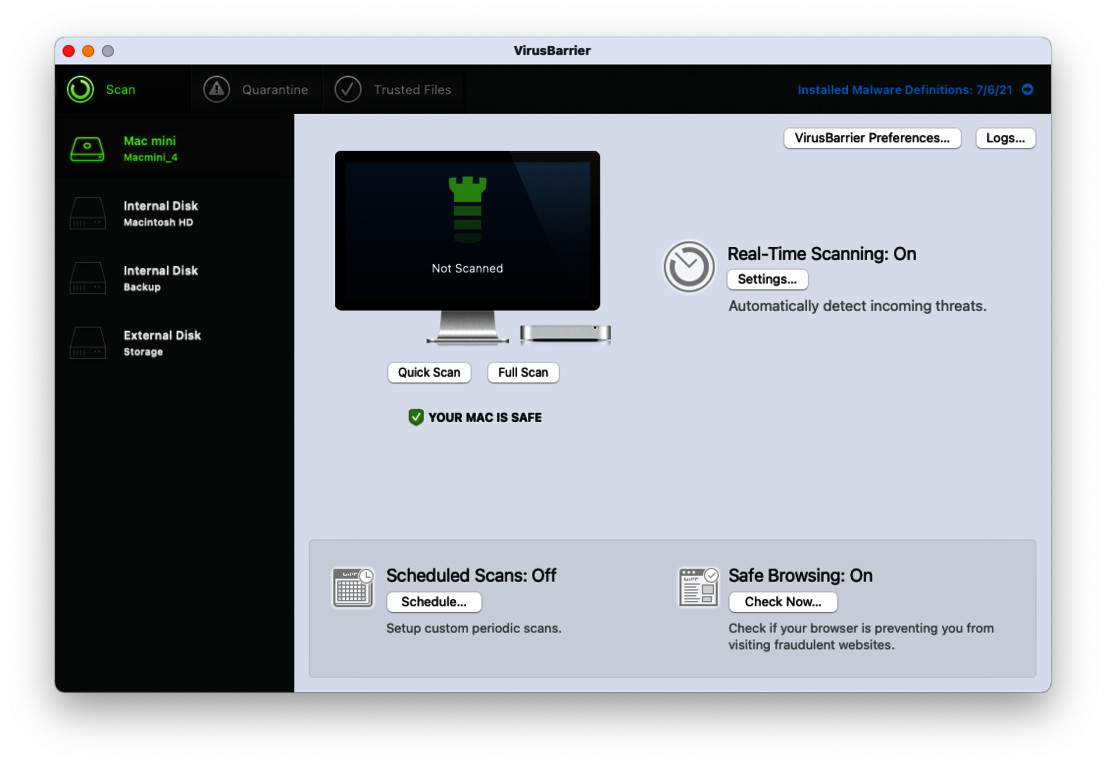Select Internal Disk Macintosh HD
This screenshot has width=1106, height=765.
point(160,214)
